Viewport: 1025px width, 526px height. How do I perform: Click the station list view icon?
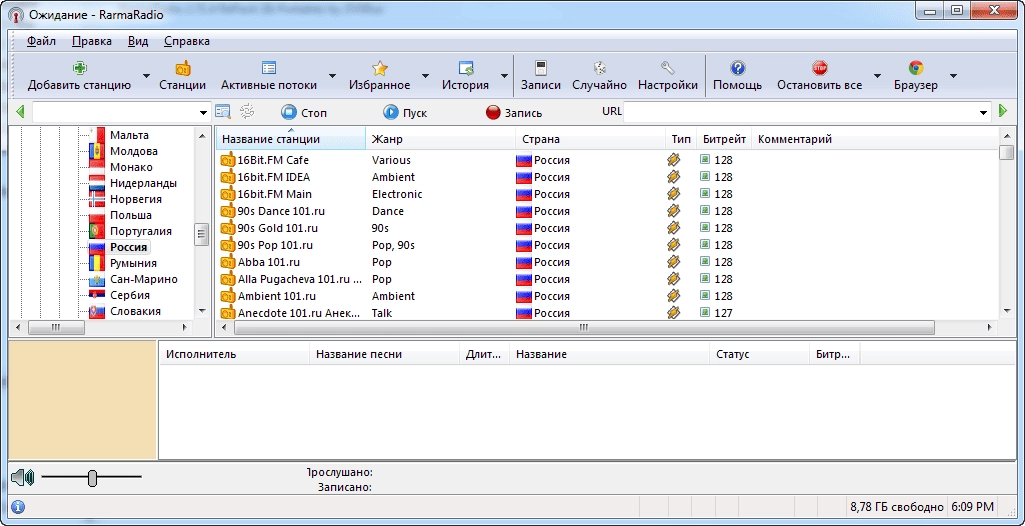pos(223,112)
